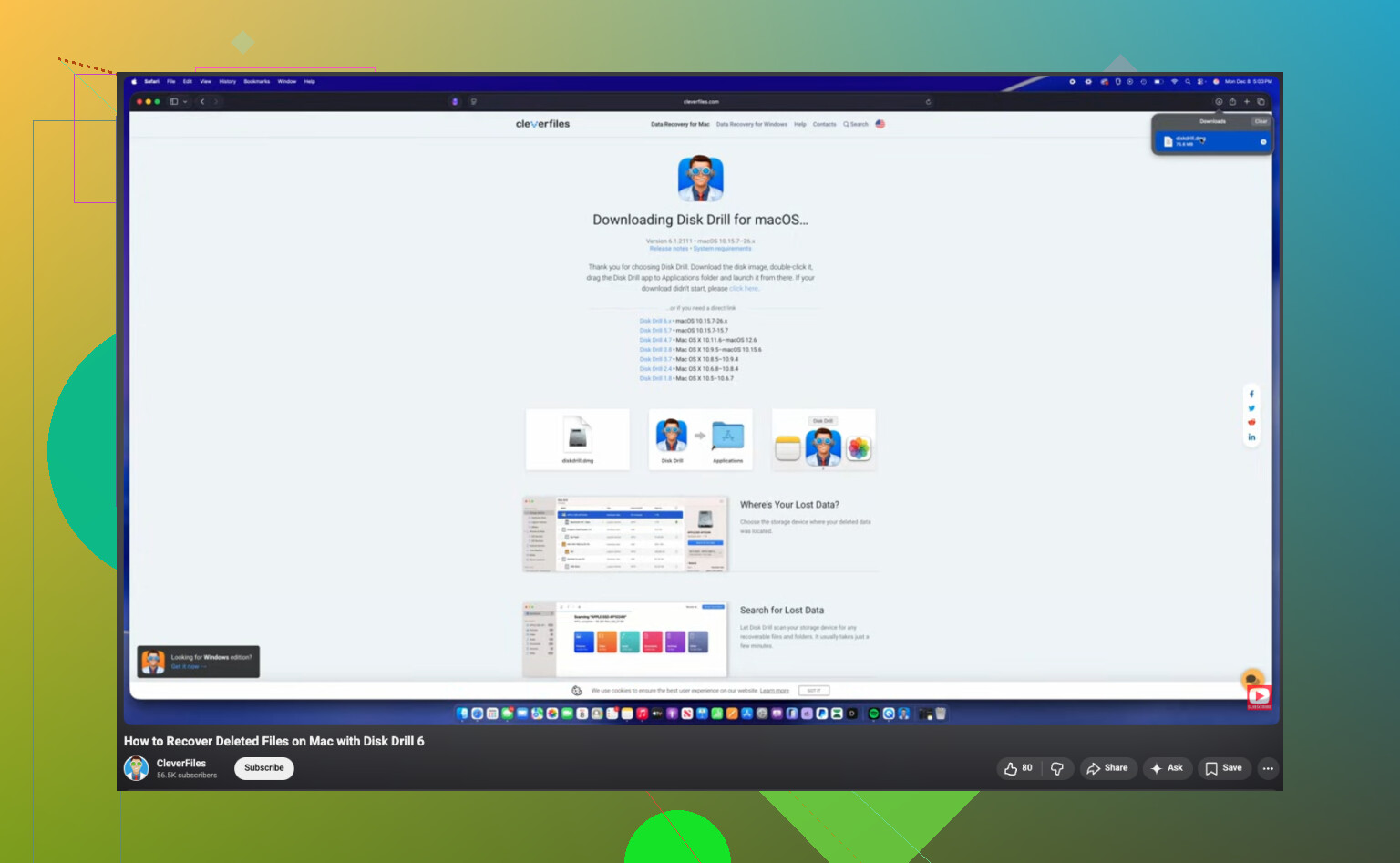This screenshot has height=863, width=1400.
Task: Reload the page in Safari
Action: coord(928,101)
